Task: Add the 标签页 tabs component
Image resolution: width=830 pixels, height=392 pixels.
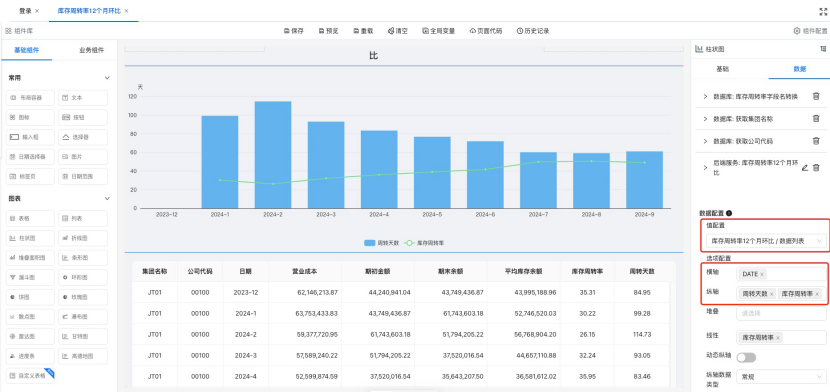Action: (30, 176)
